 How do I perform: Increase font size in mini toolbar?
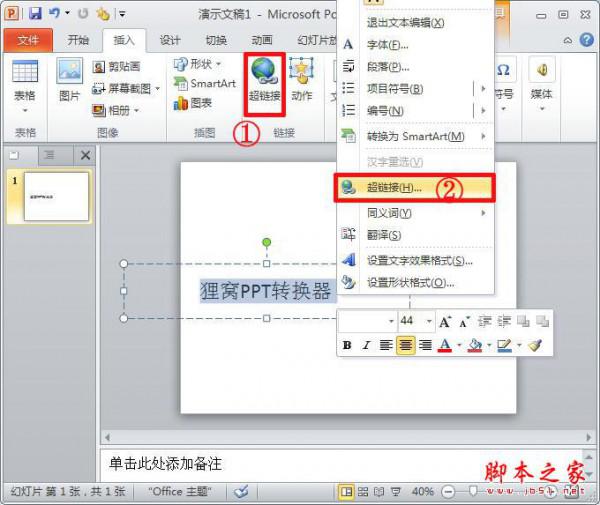445,322
